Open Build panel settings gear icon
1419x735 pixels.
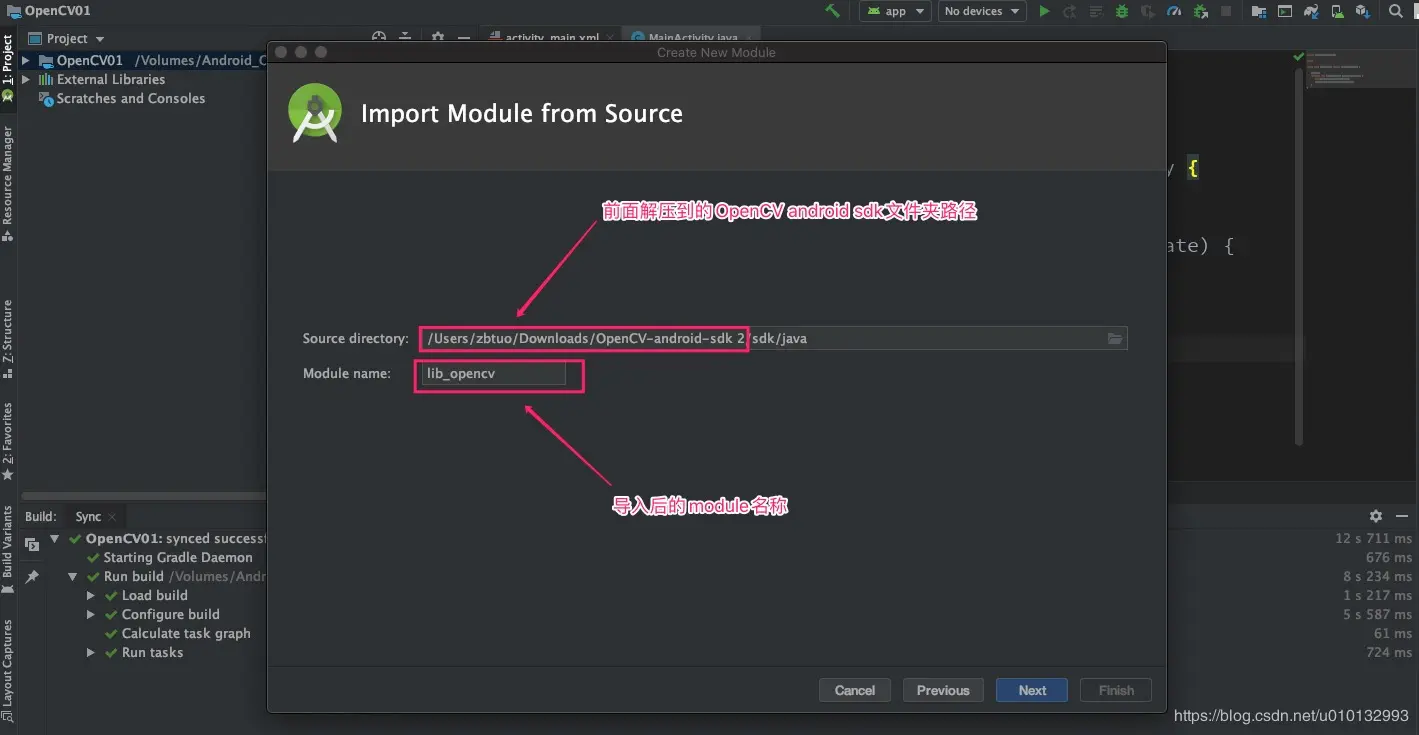(1376, 516)
